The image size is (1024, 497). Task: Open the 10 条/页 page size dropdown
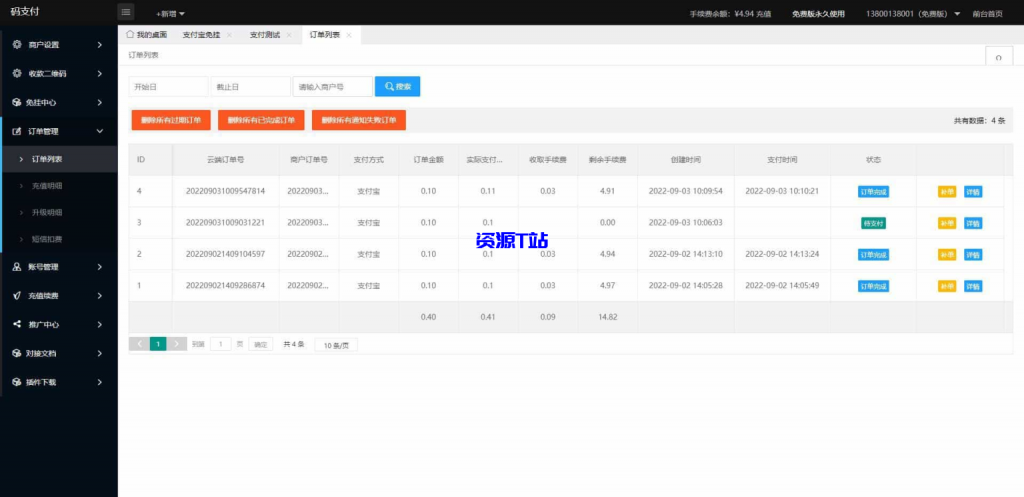tap(336, 344)
